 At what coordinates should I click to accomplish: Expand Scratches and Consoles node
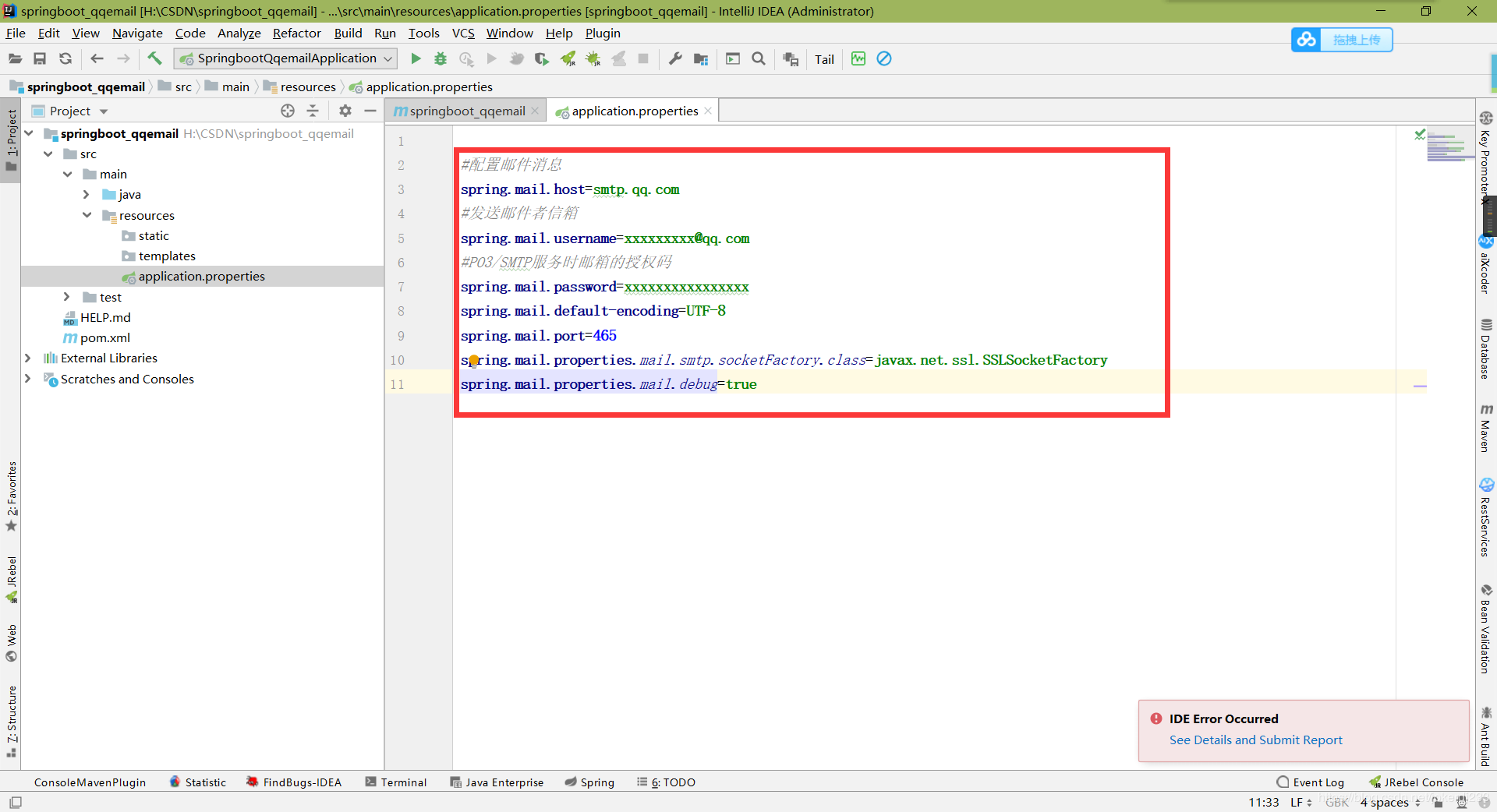click(29, 379)
